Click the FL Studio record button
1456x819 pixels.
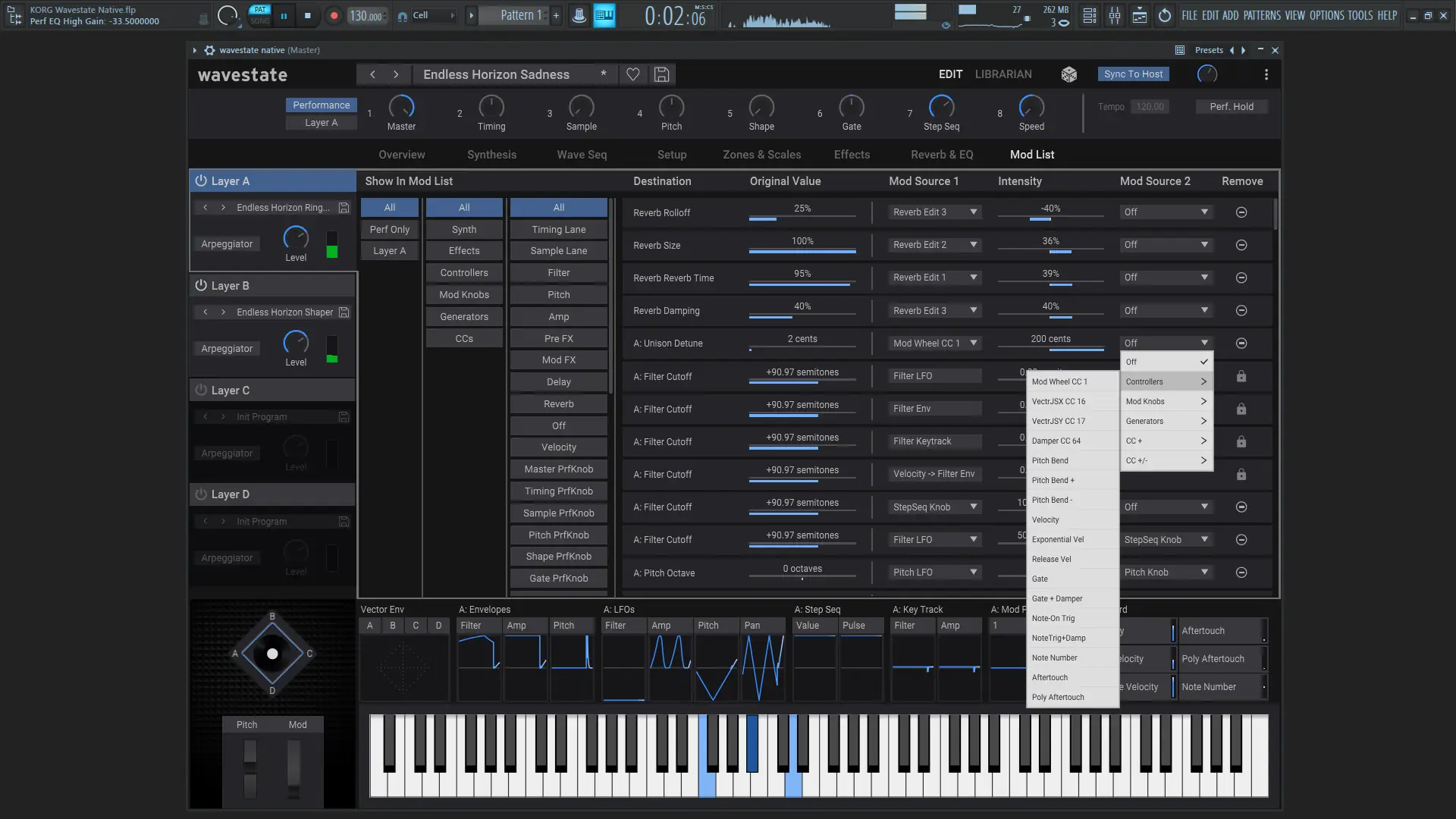(334, 15)
